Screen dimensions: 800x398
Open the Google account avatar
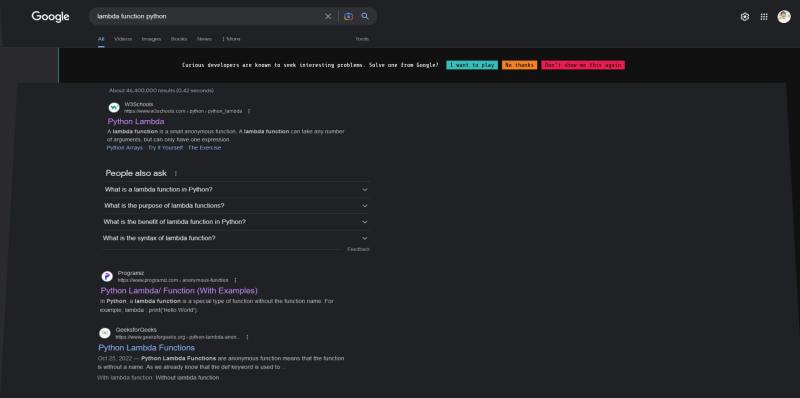(x=784, y=17)
